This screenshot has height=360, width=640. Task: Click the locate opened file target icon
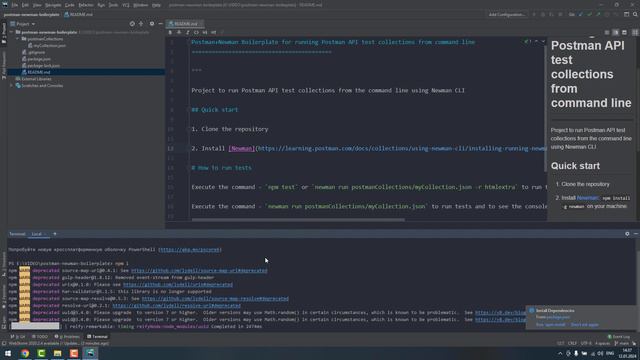pos(132,24)
